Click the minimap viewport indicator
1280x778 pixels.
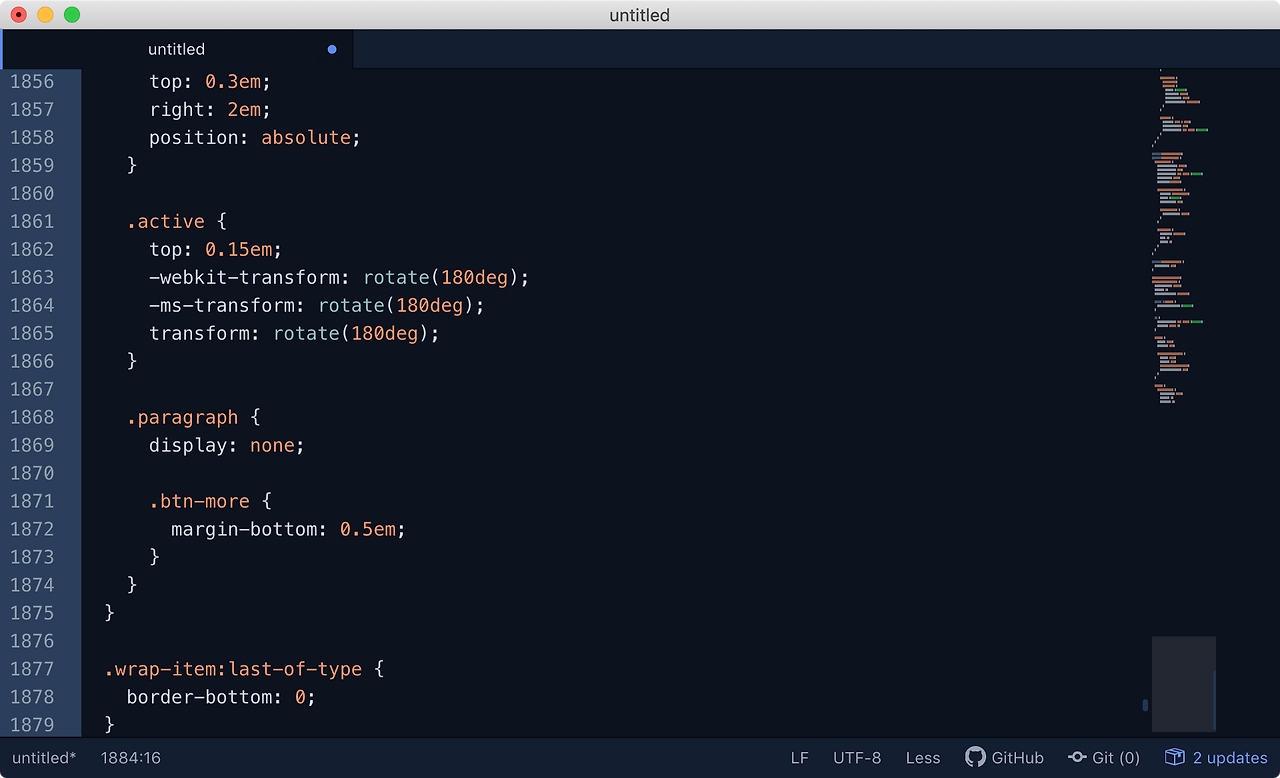tap(1184, 684)
